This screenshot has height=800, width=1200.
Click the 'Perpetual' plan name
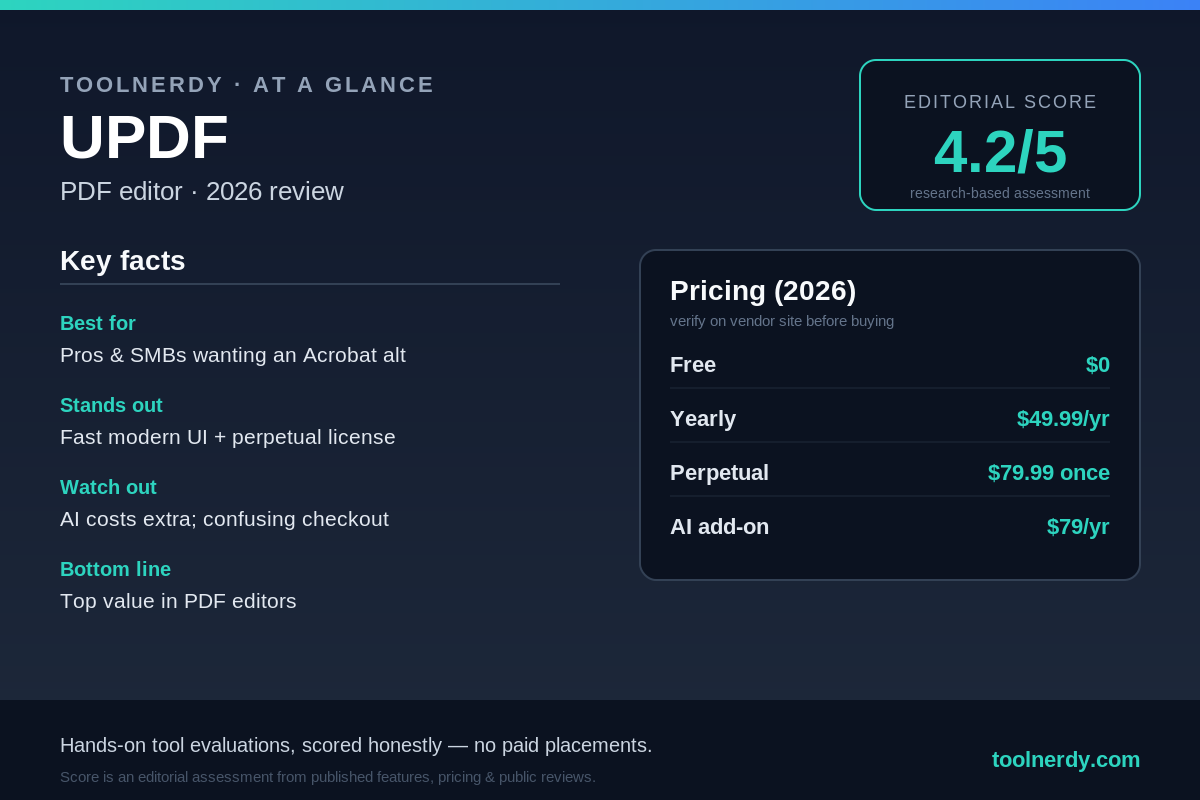[x=719, y=473]
